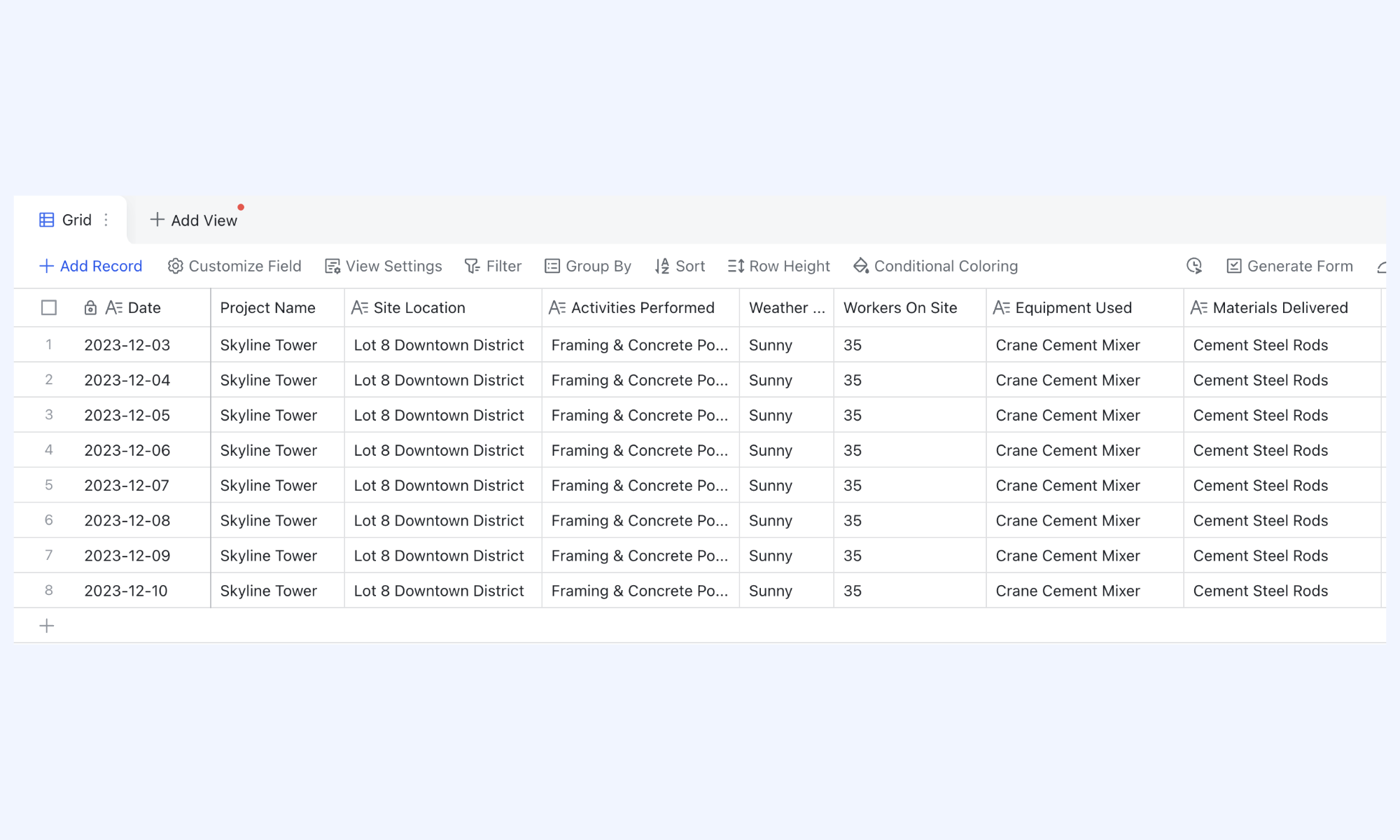Click the lock icon in Date column header
The width and height of the screenshot is (1400, 840).
90,308
